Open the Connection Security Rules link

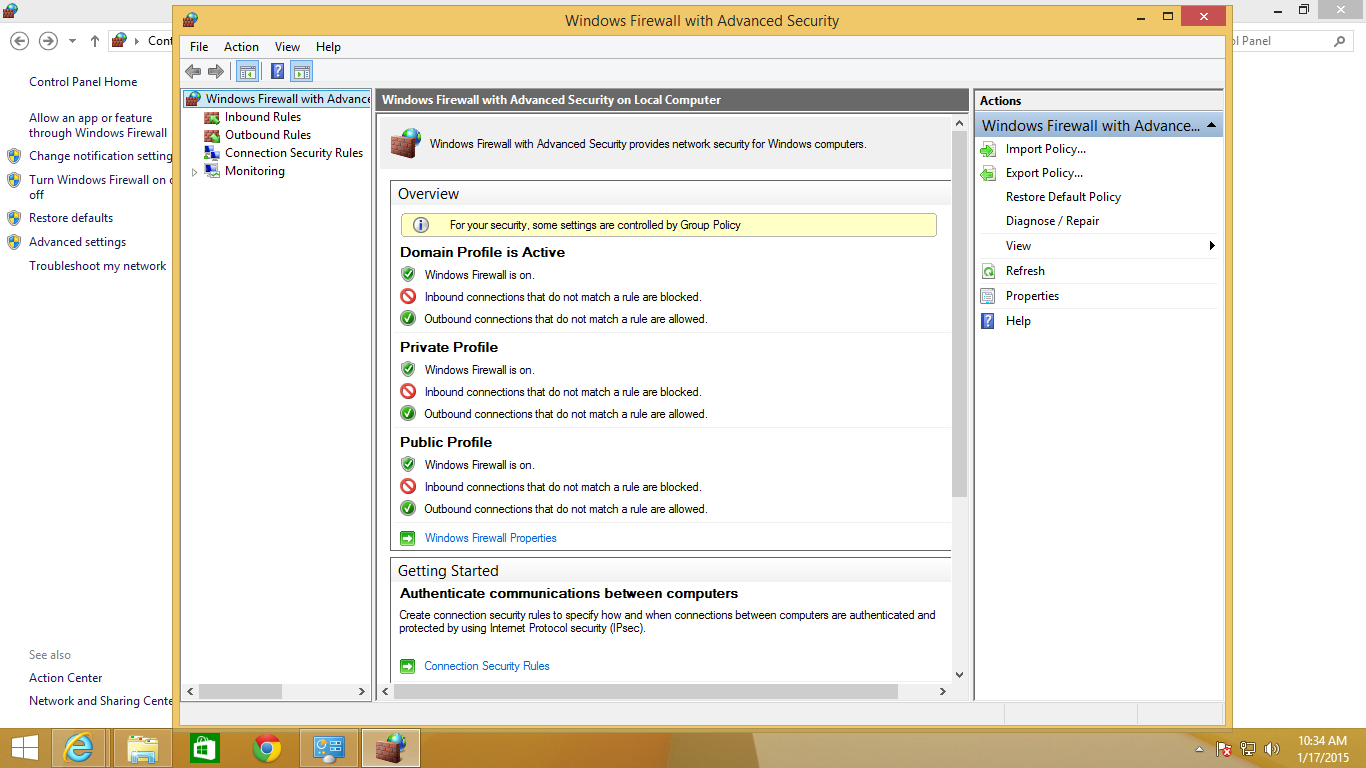pos(487,666)
